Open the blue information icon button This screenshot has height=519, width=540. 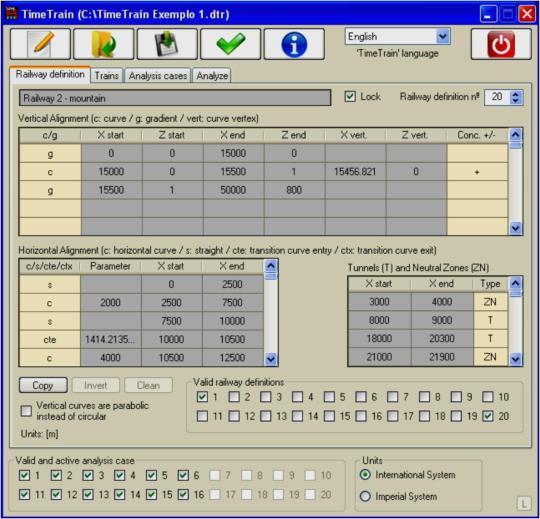(x=294, y=44)
